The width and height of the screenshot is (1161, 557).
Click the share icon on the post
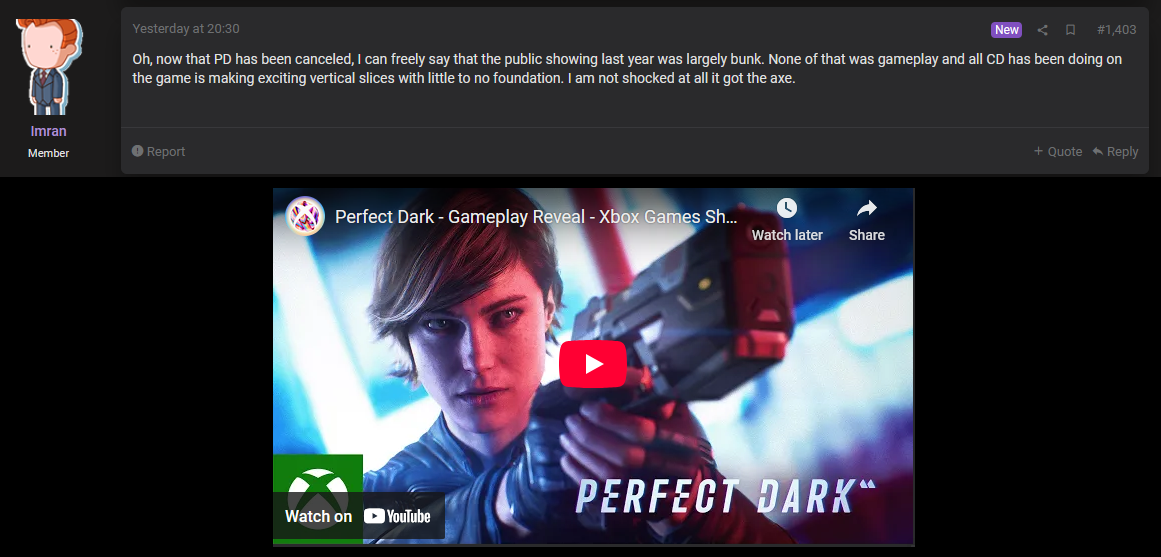point(1042,30)
